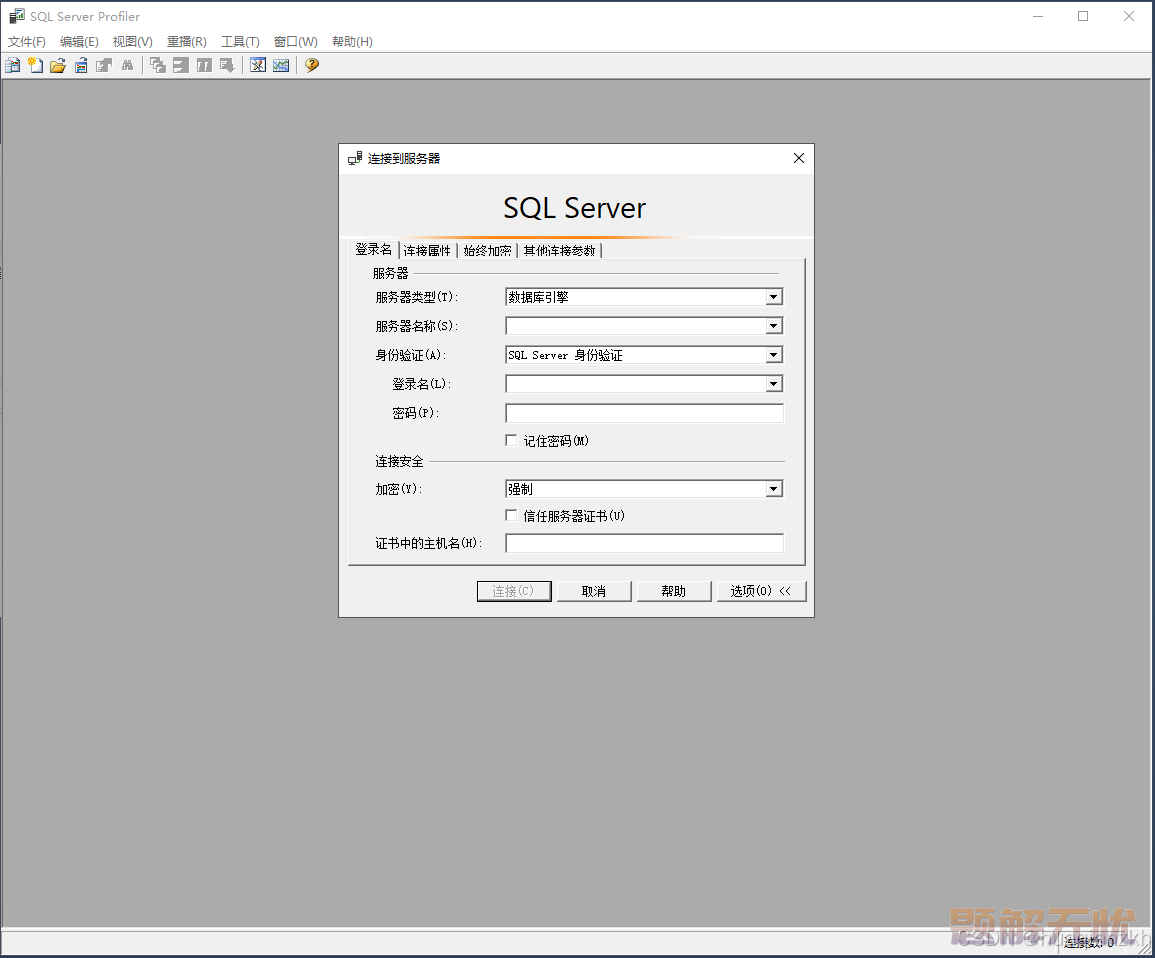Image resolution: width=1155 pixels, height=958 pixels.
Task: Click the Tile Horizontally toolbar icon
Action: tap(180, 66)
